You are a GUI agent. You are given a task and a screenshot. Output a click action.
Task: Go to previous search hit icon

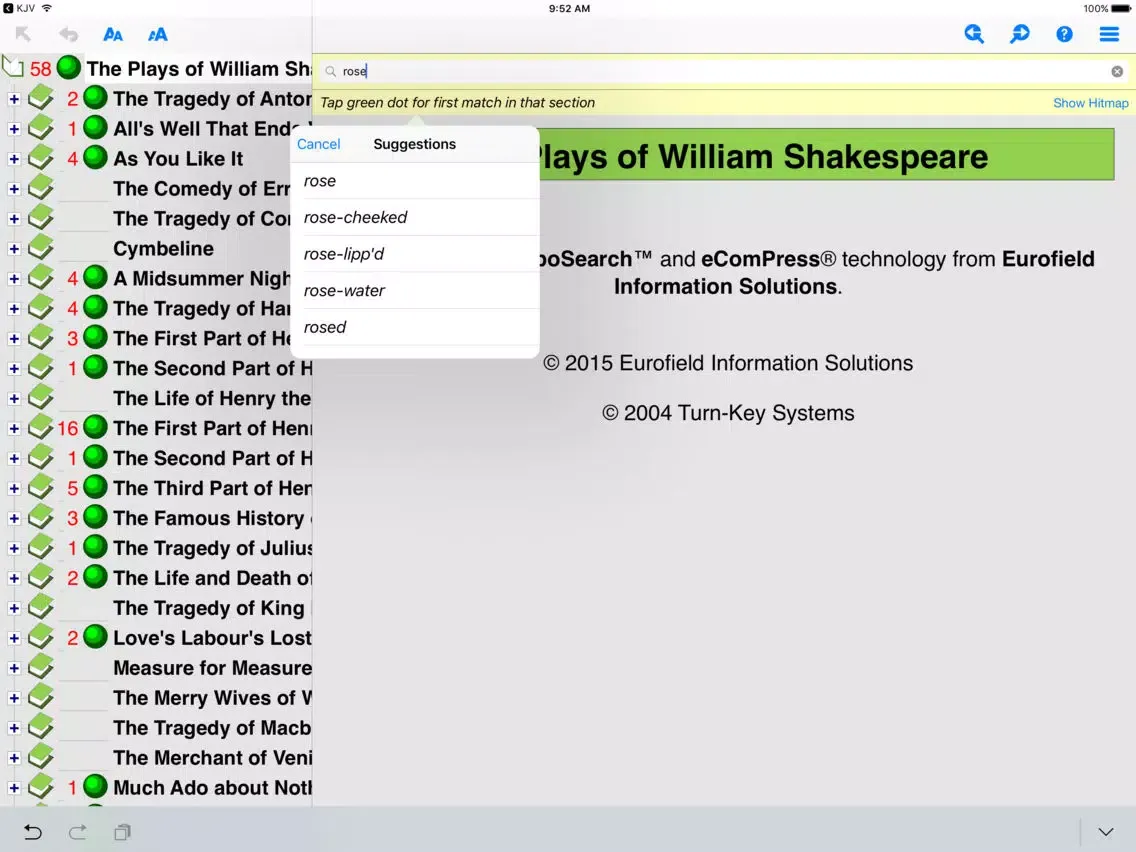pyautogui.click(x=974, y=34)
